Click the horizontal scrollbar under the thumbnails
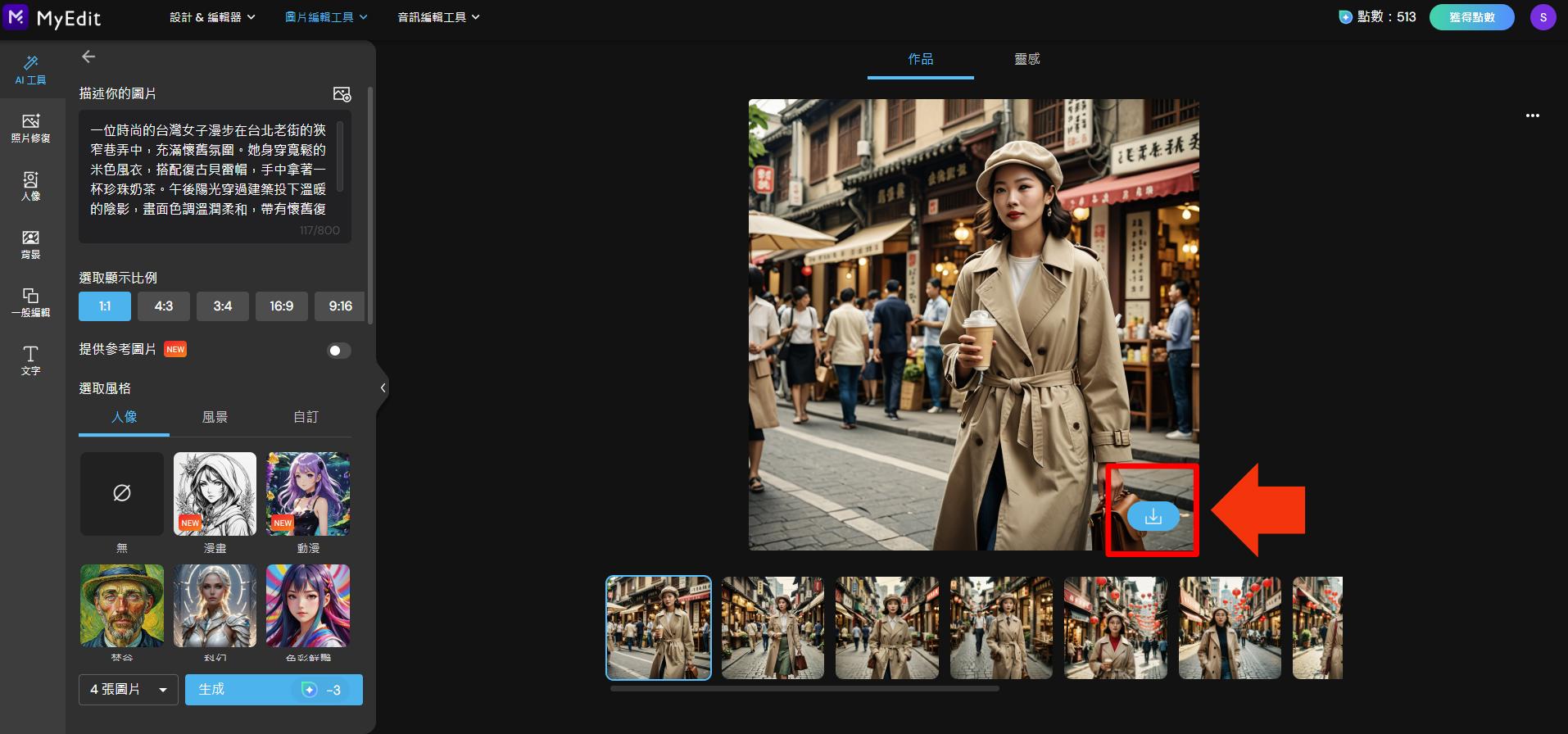The width and height of the screenshot is (1568, 734). coord(804,689)
